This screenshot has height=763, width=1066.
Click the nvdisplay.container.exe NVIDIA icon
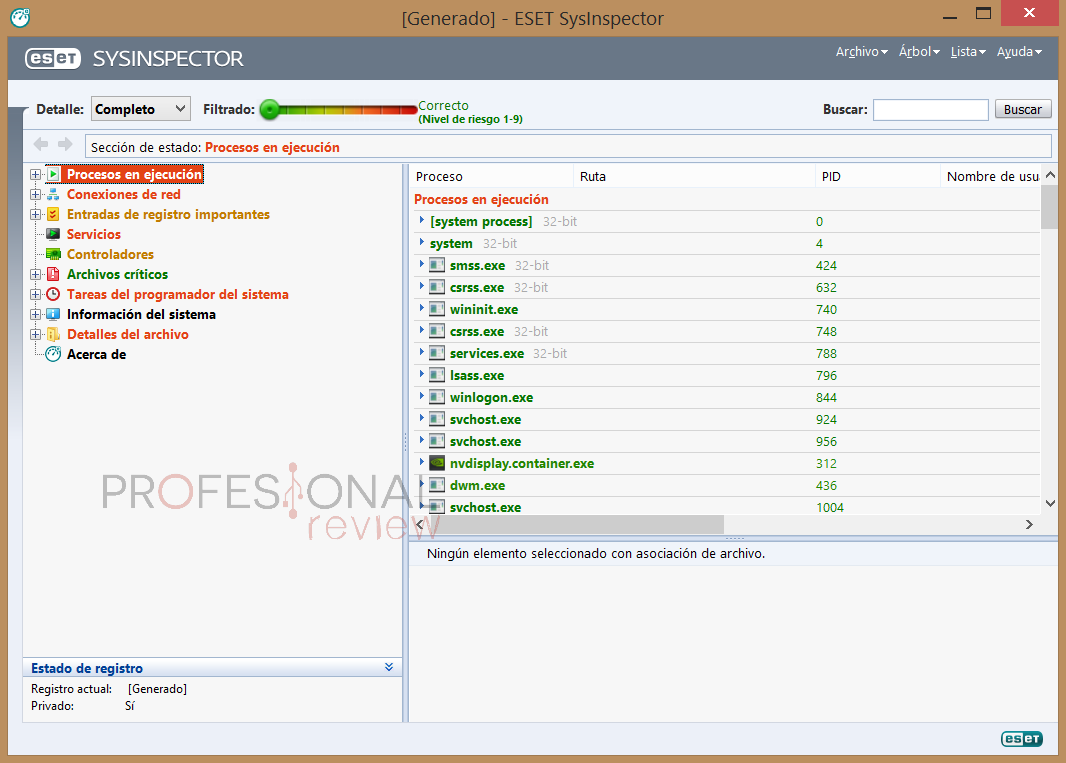click(437, 463)
